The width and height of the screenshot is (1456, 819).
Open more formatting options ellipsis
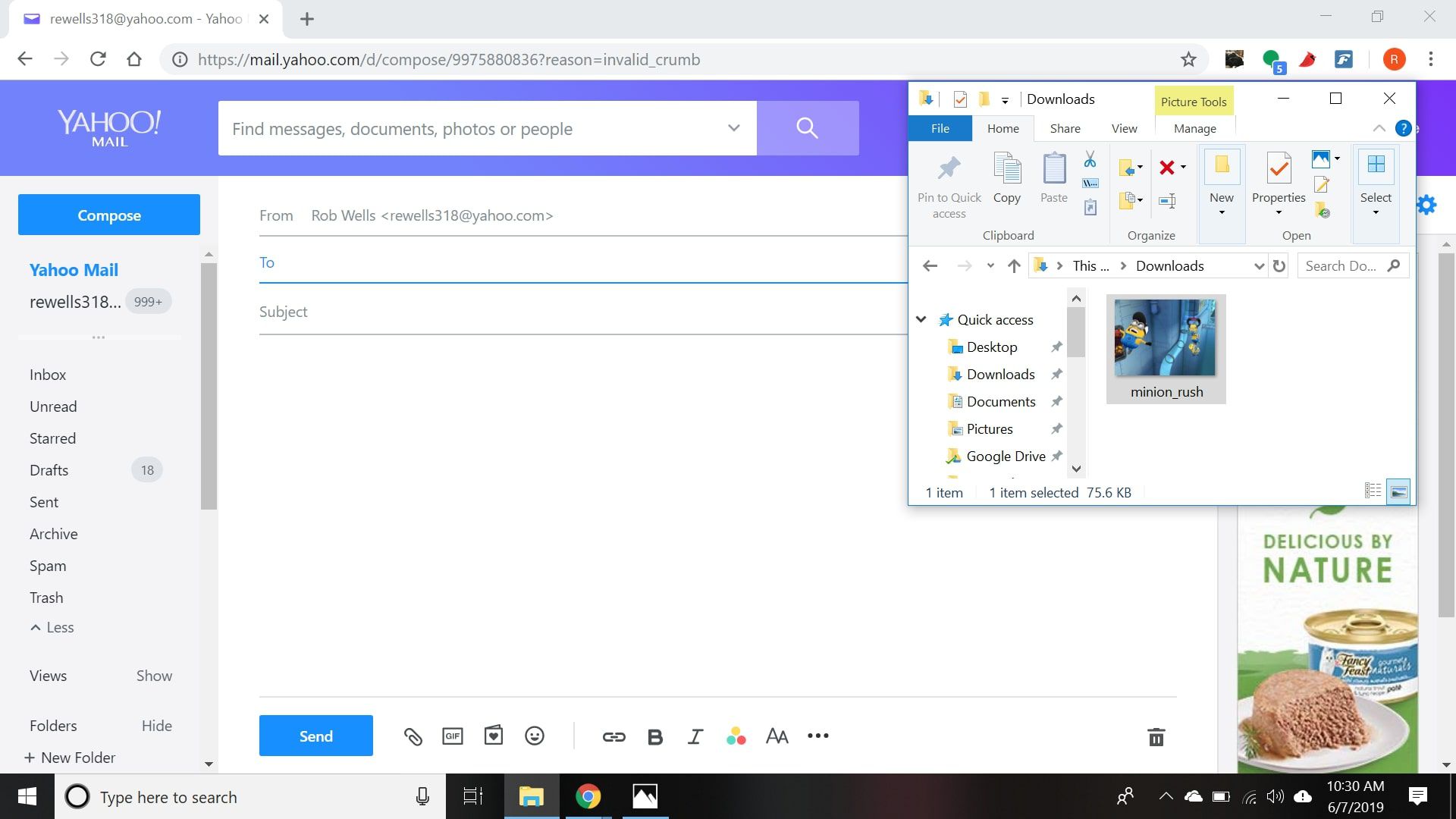818,736
